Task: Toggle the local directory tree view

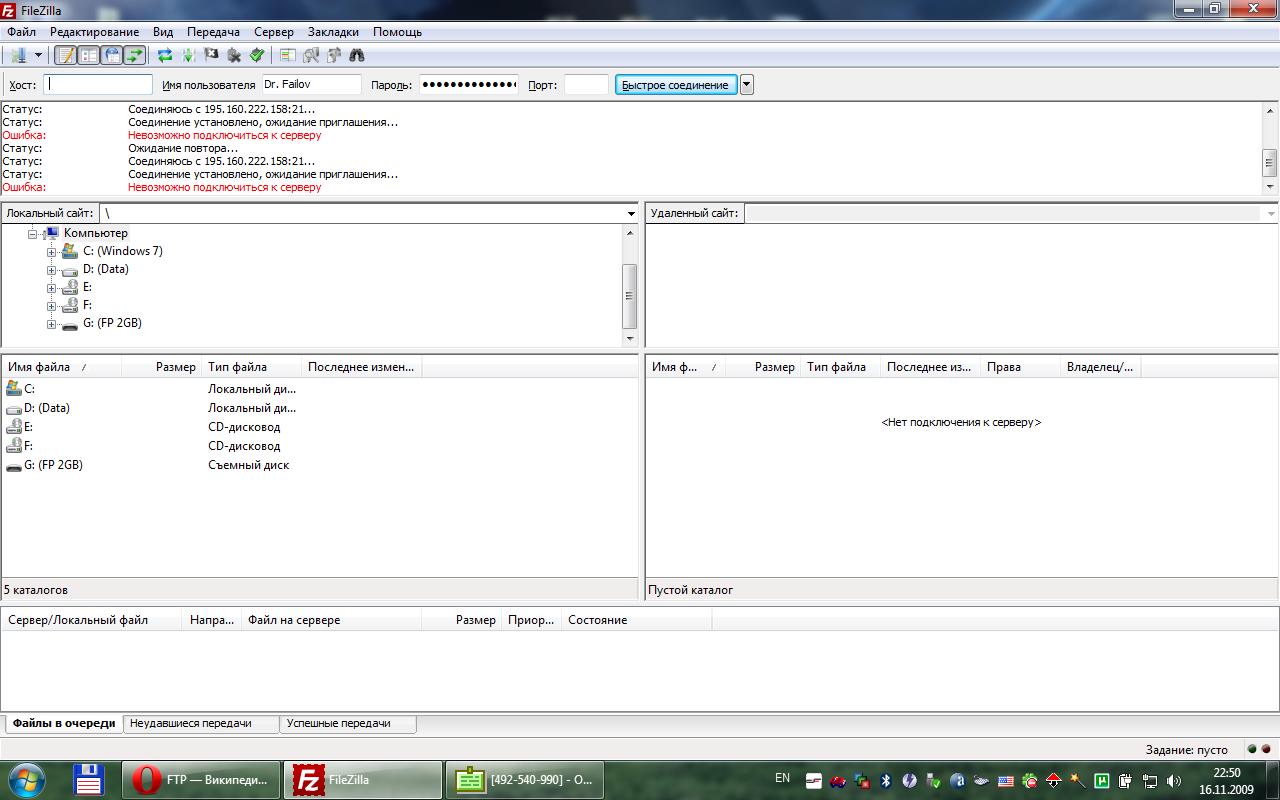Action: point(89,56)
